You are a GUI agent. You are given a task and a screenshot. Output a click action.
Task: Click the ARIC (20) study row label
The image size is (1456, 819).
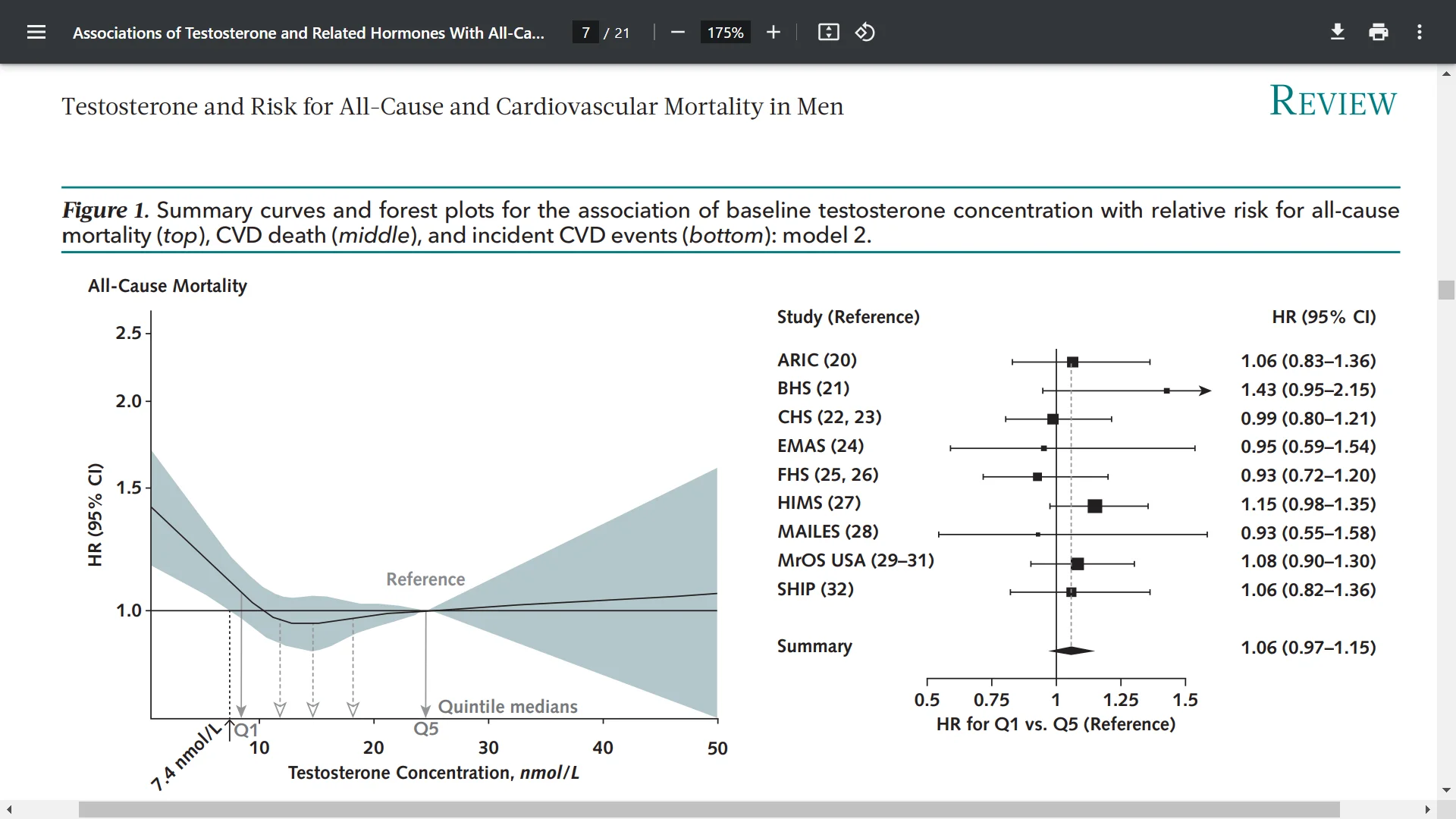coord(817,360)
